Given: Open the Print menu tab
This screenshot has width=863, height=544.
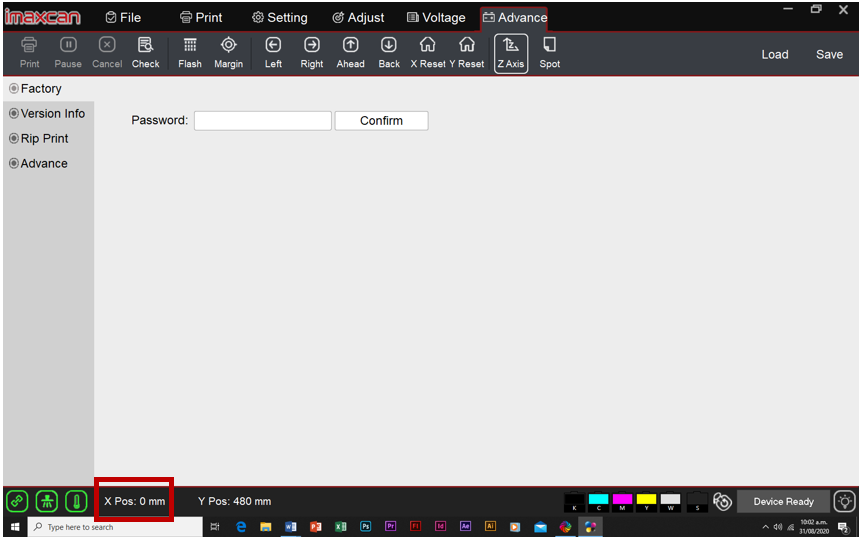Looking at the screenshot, I should coord(201,18).
